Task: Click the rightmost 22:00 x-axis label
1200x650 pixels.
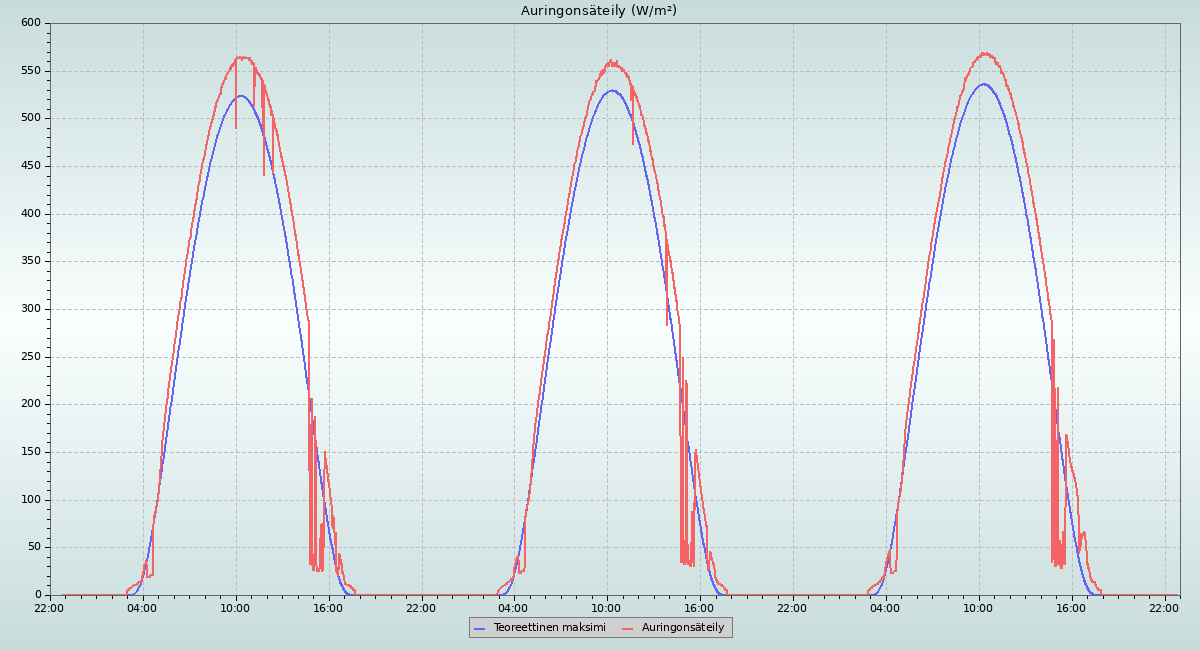Action: (x=1164, y=608)
